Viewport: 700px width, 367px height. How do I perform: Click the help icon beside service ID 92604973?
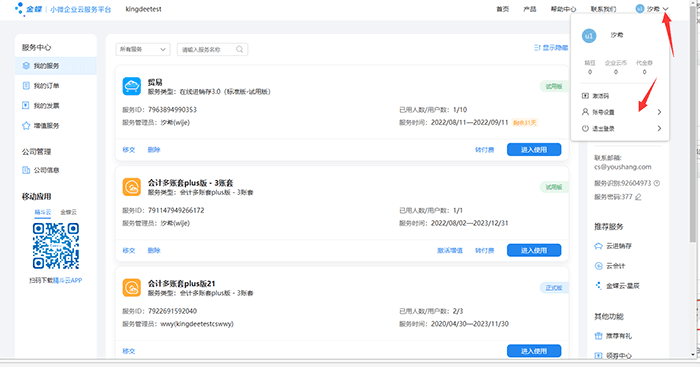657,183
